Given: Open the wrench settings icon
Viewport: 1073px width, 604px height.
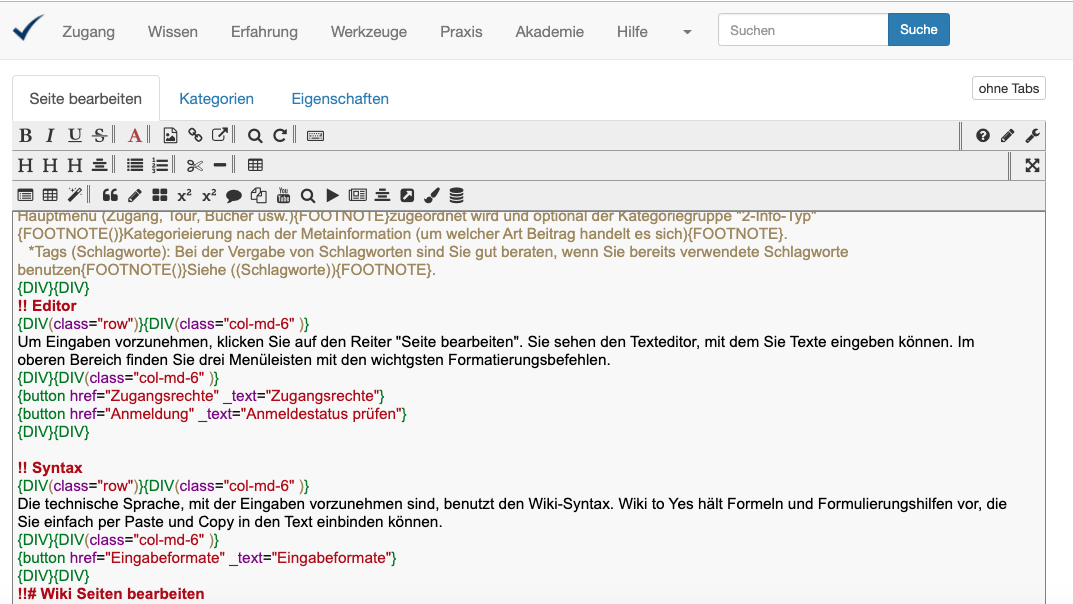Looking at the screenshot, I should (x=1033, y=136).
